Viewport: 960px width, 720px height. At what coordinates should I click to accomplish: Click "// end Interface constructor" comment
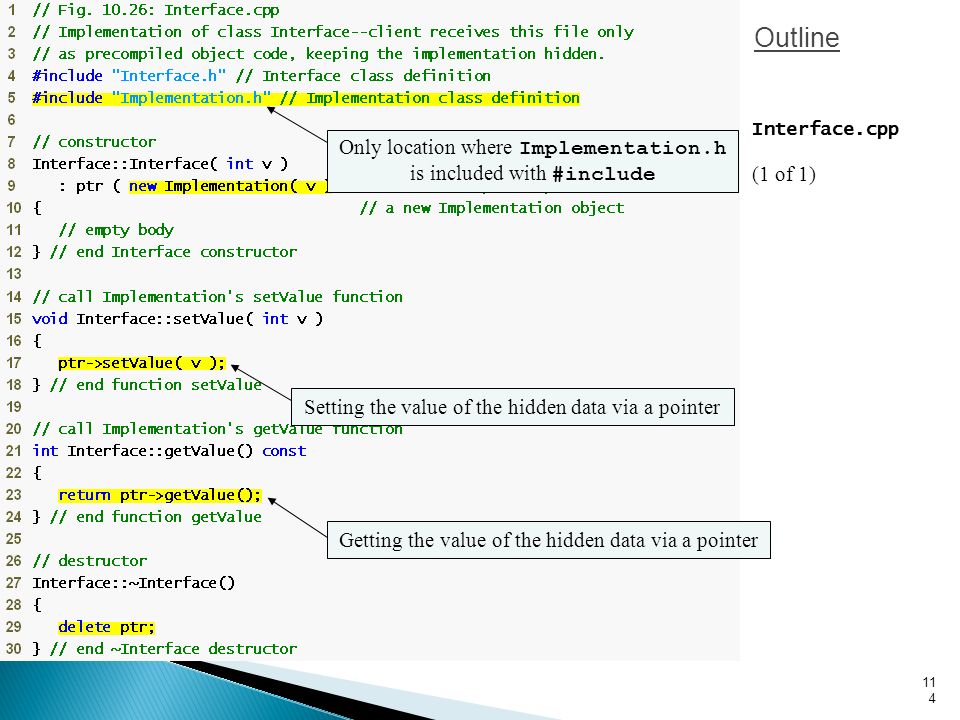point(173,252)
